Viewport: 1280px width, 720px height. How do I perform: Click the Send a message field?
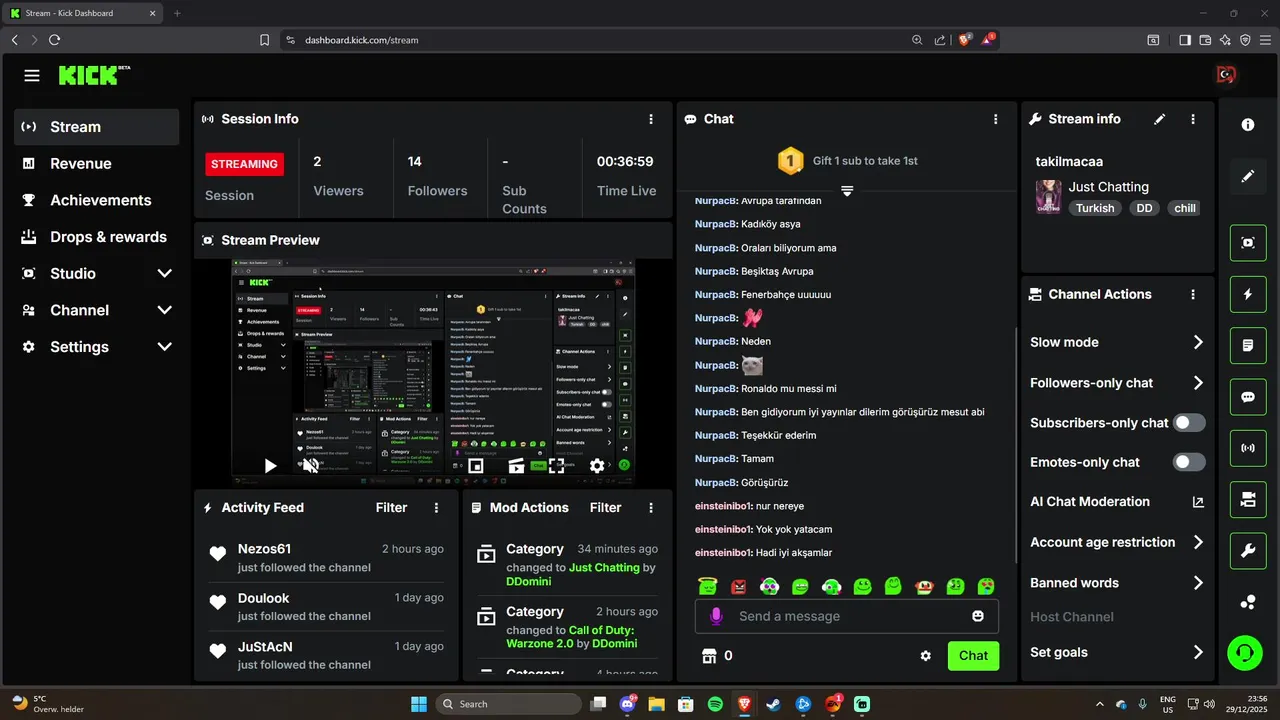847,616
